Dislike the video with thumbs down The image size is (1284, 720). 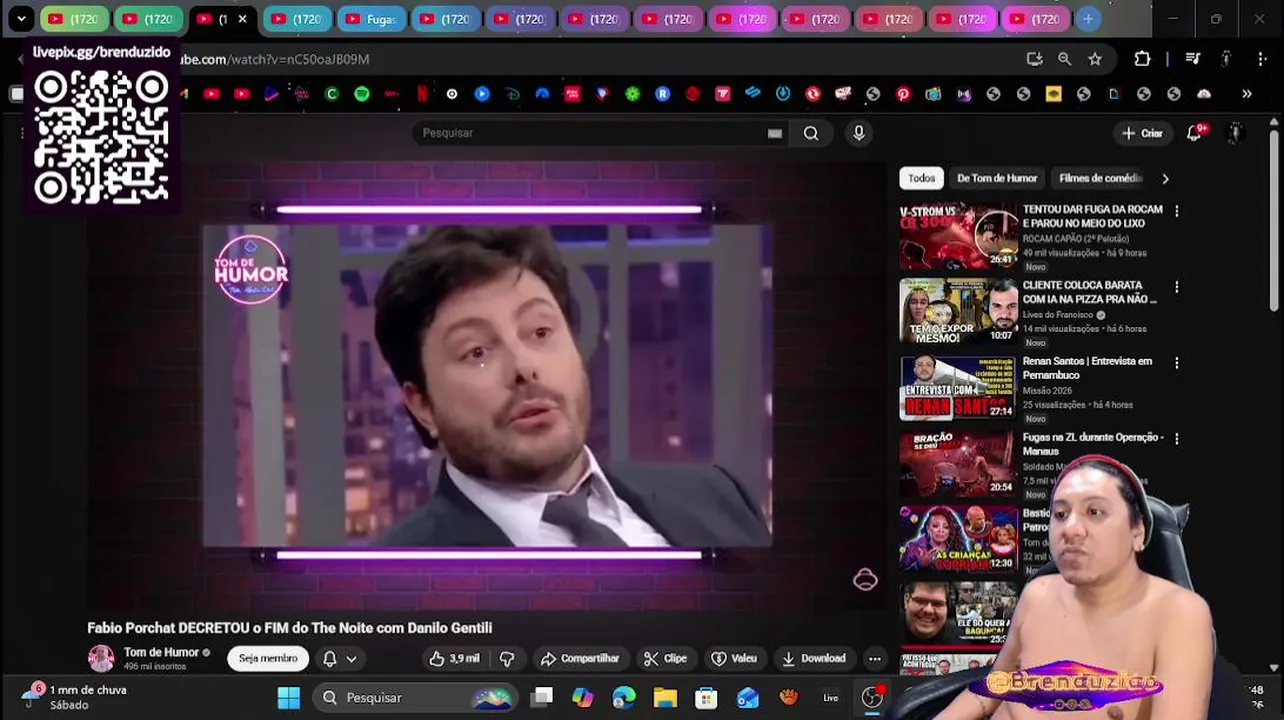[507, 658]
